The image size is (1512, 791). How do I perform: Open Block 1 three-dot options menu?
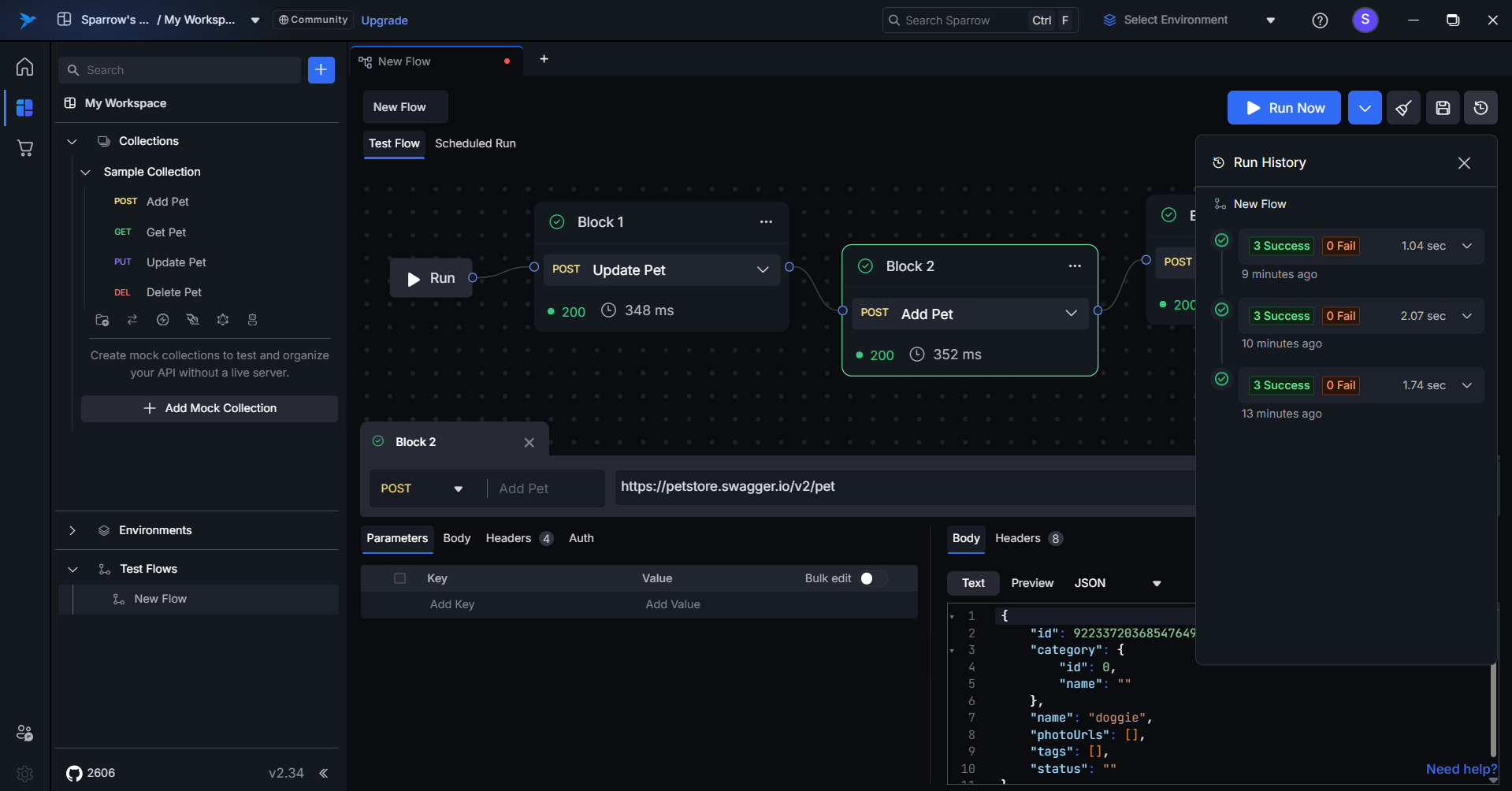pyautogui.click(x=766, y=222)
